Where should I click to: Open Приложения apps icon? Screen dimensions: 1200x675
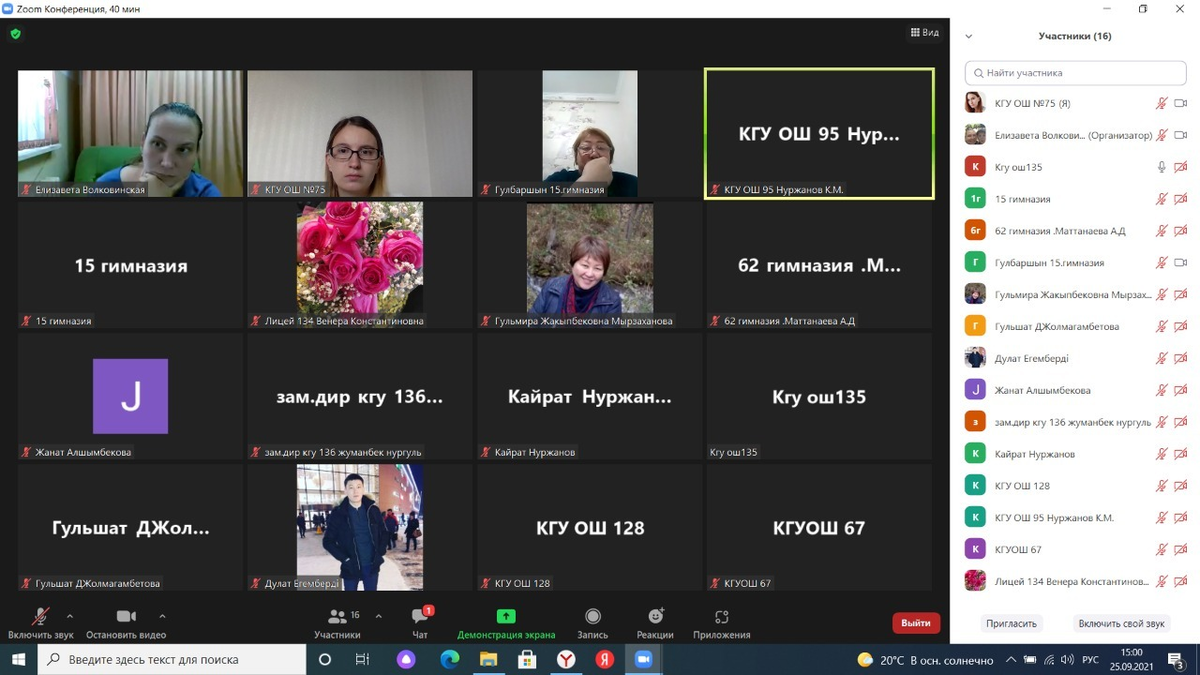click(x=721, y=617)
